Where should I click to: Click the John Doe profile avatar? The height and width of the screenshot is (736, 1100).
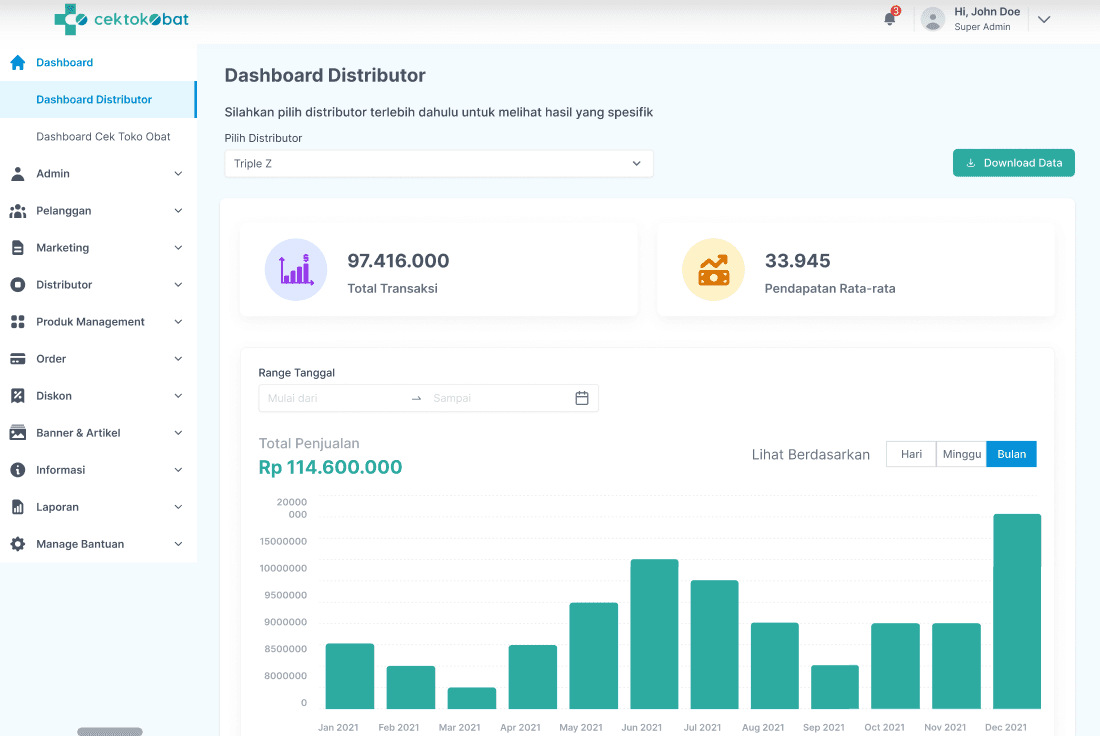[932, 19]
